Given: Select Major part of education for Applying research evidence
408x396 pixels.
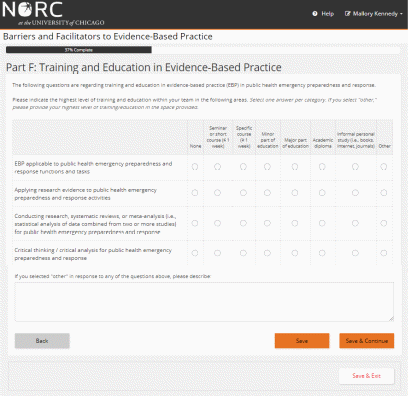Looking at the screenshot, I should 295,193.
